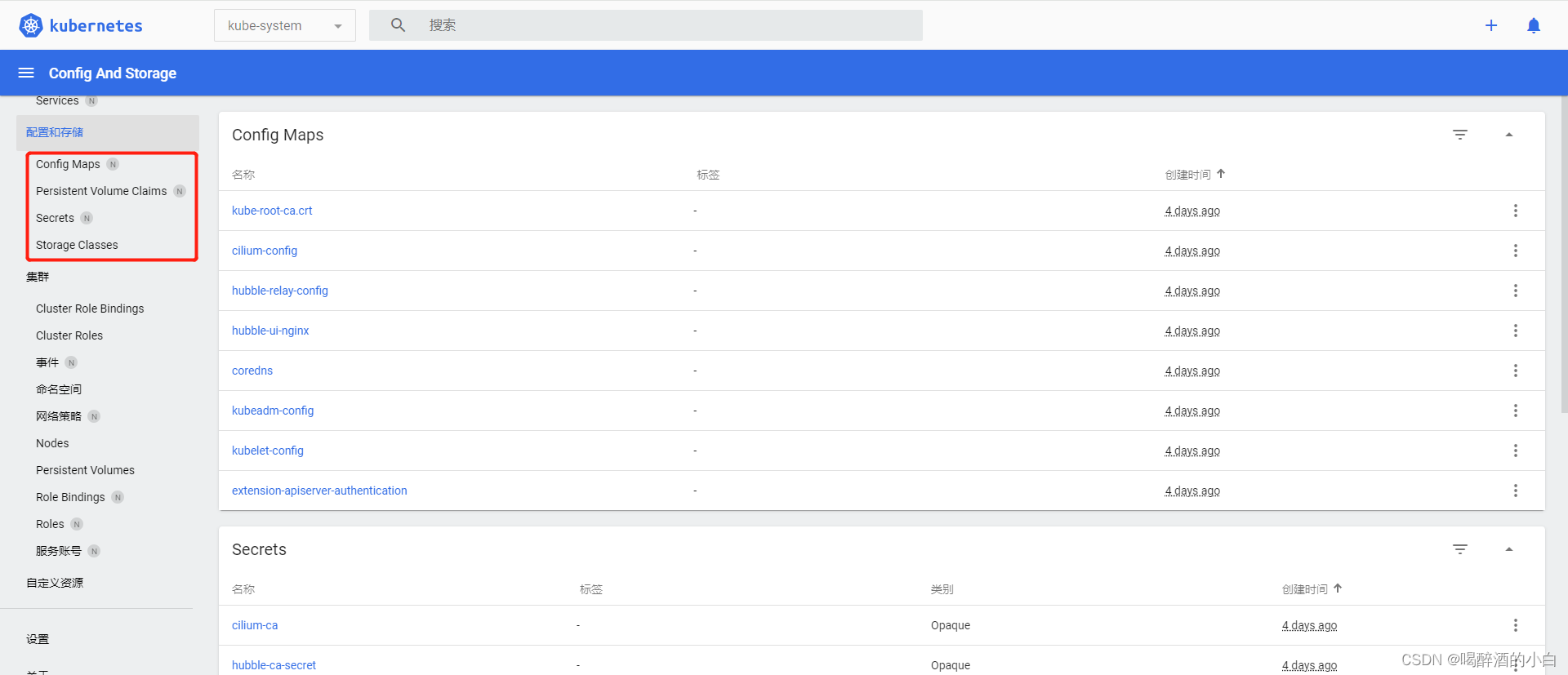Open the hubble-ca-secret secret

coord(274,665)
